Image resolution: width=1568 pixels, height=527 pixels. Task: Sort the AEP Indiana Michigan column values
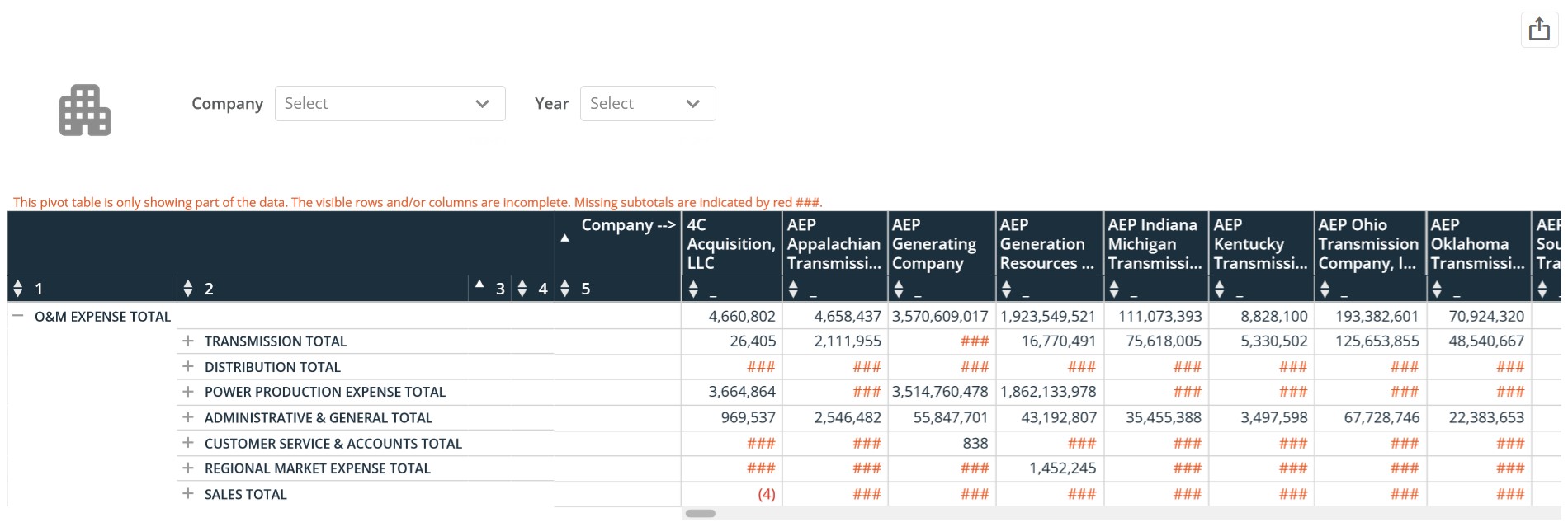[x=1114, y=289]
